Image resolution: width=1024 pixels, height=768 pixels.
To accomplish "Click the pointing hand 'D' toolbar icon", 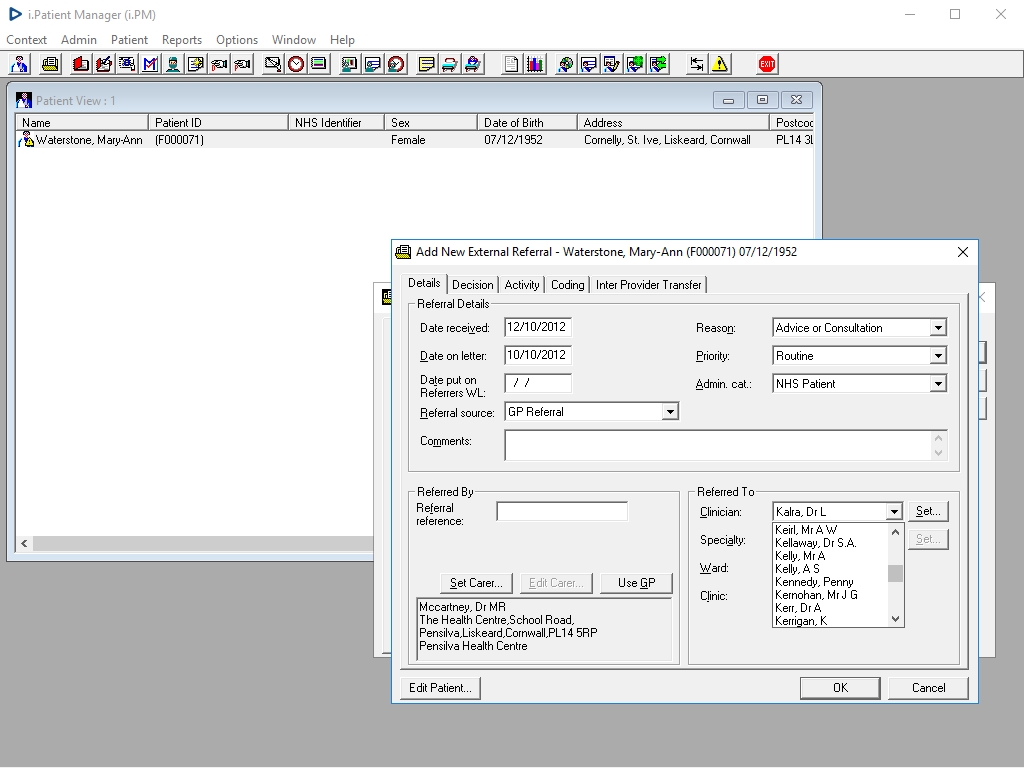I will click(x=219, y=64).
